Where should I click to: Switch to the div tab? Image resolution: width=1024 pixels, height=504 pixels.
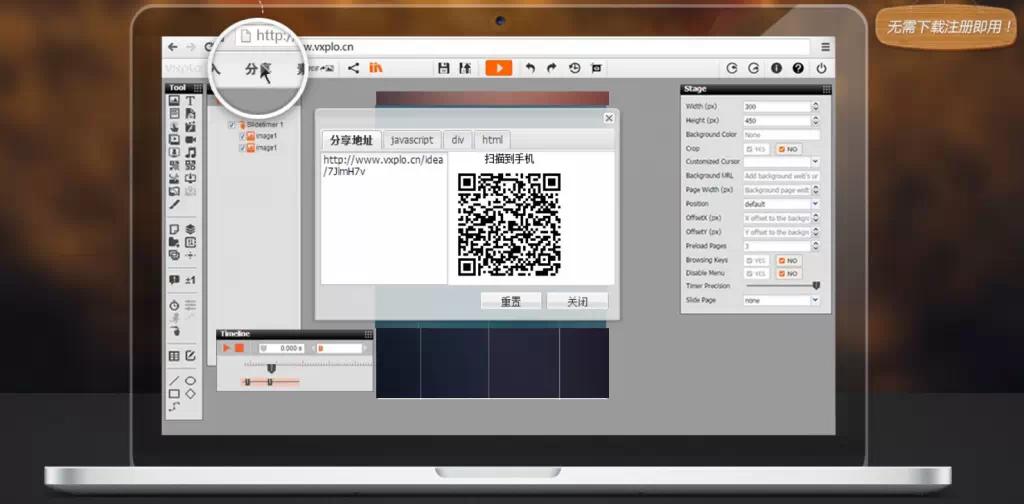pos(458,140)
